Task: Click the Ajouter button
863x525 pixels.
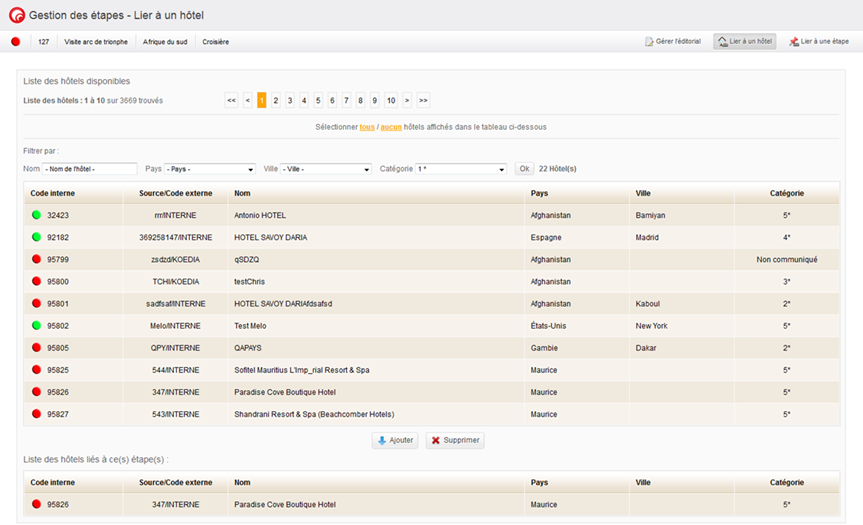Action: coord(395,440)
